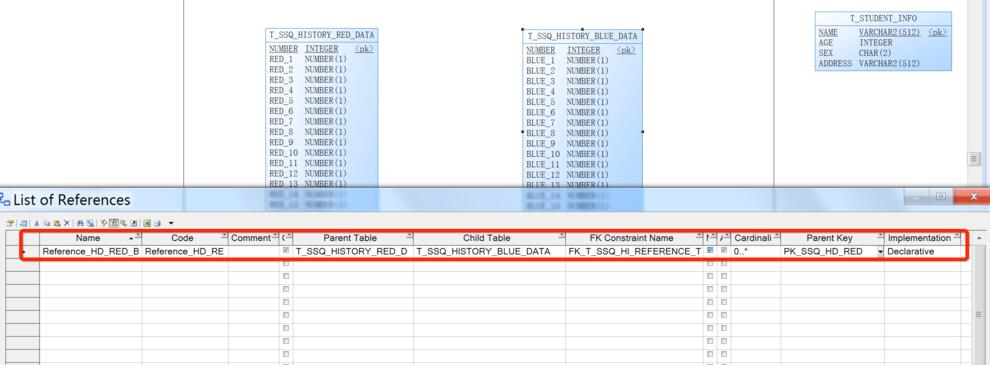
Task: Find symbol in diagram icon
Action: pyautogui.click(x=90, y=223)
